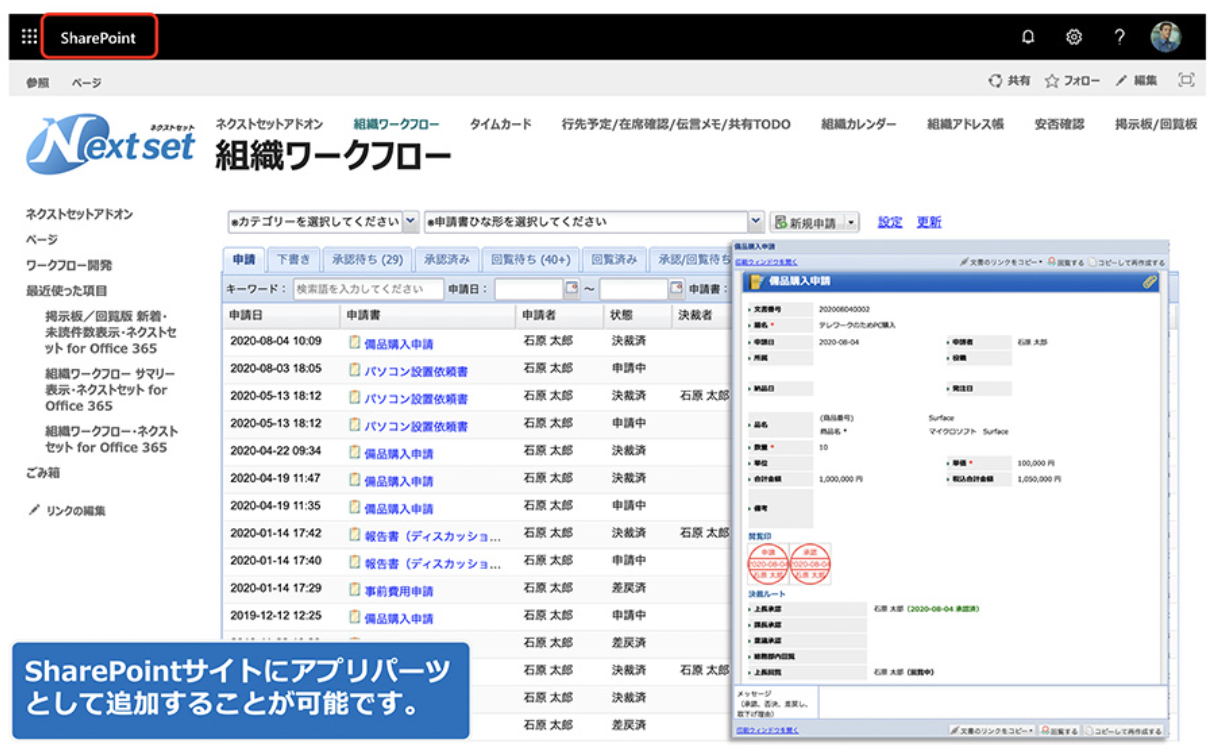Click the paperclip attachment icon in form

[x=1150, y=282]
